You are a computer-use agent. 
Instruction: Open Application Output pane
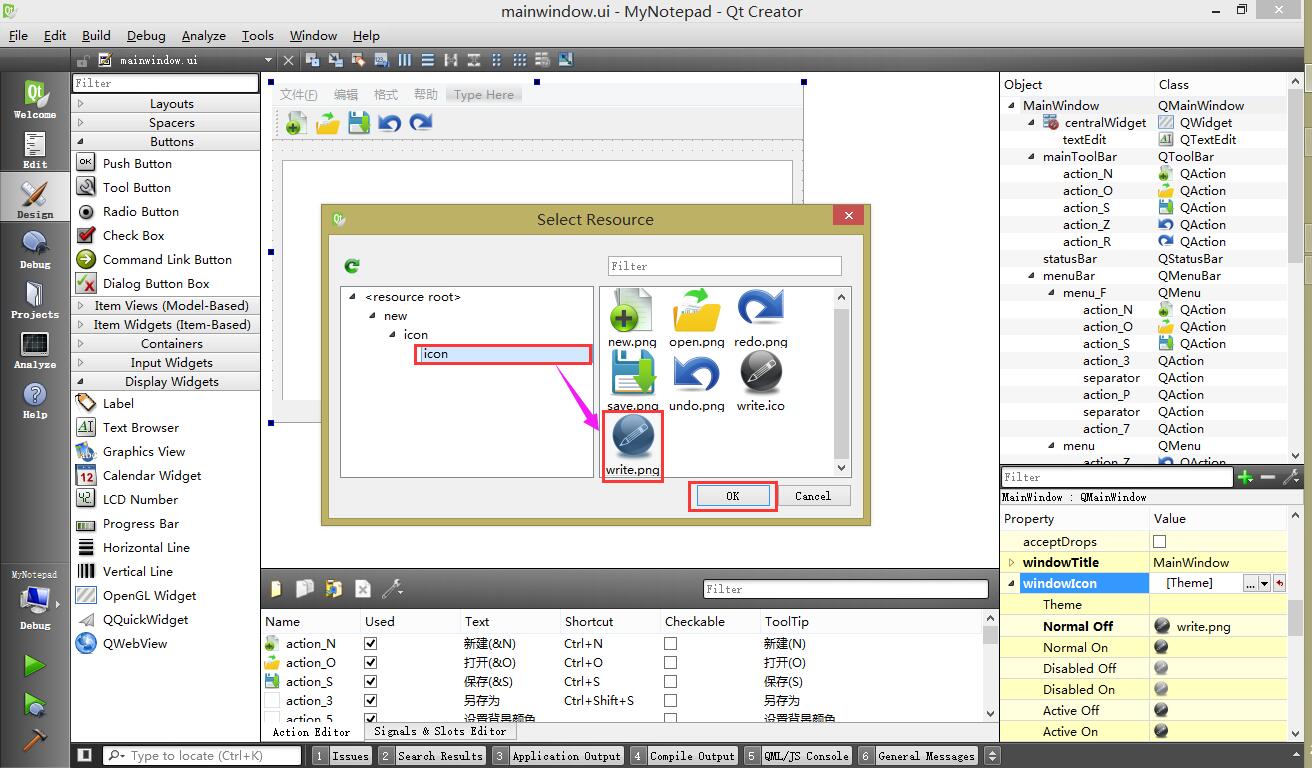[558, 756]
